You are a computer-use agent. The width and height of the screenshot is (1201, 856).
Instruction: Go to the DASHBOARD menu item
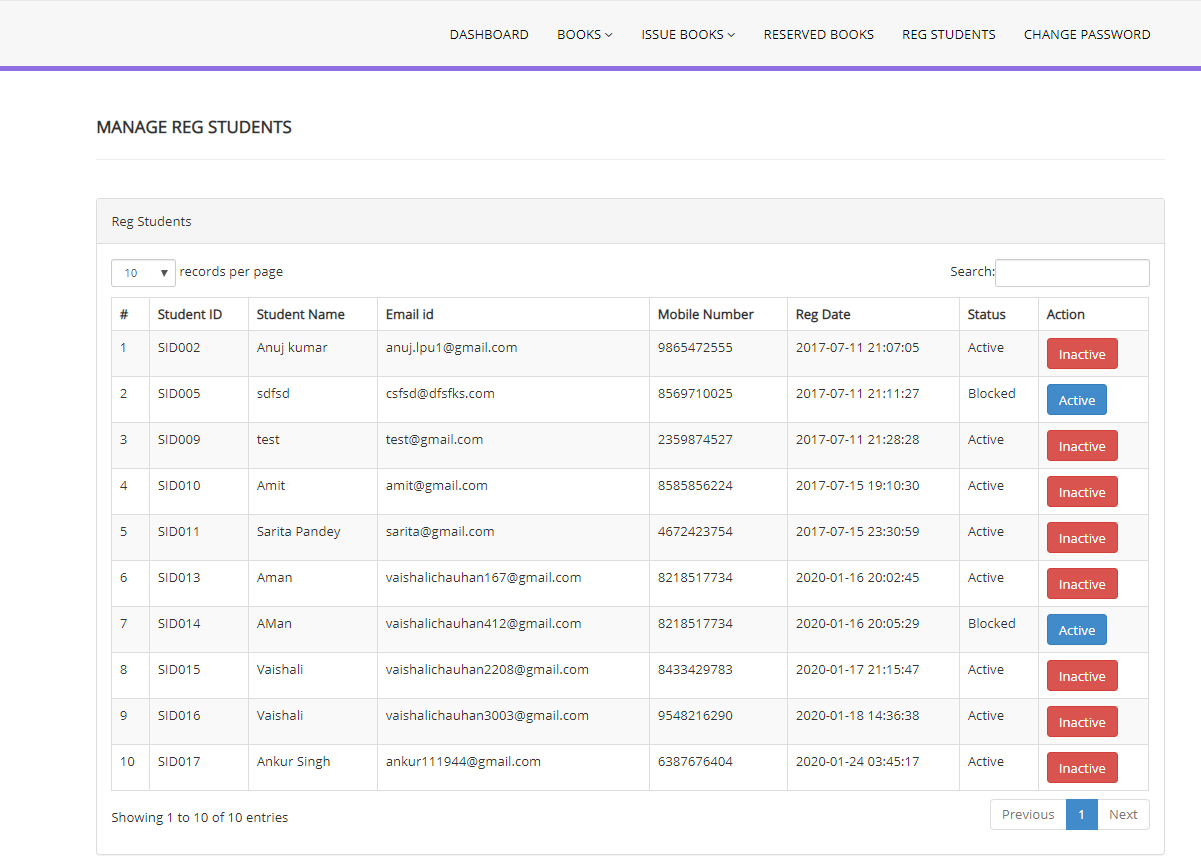(489, 34)
